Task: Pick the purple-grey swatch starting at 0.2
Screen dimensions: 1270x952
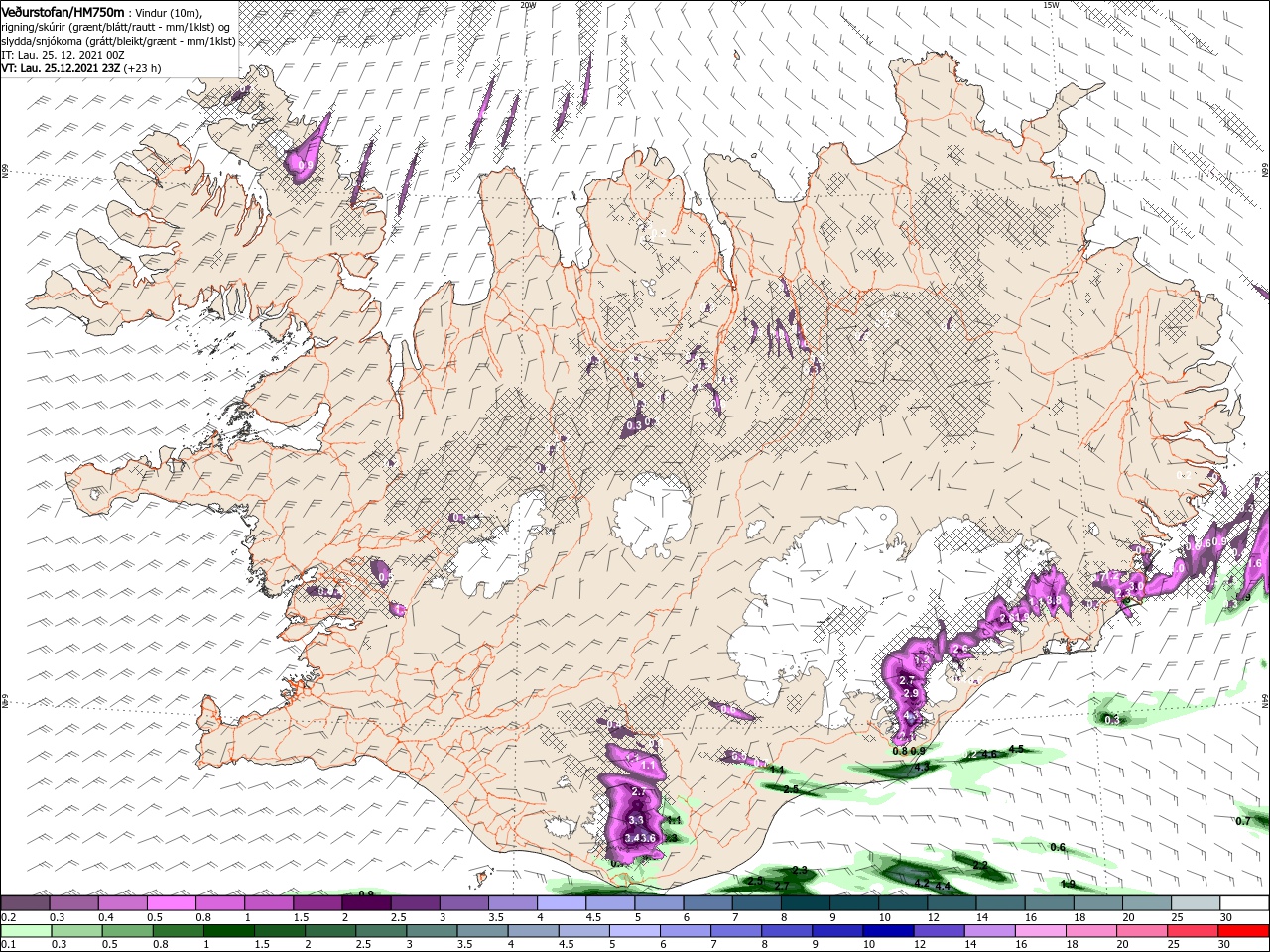Action: pyautogui.click(x=26, y=903)
